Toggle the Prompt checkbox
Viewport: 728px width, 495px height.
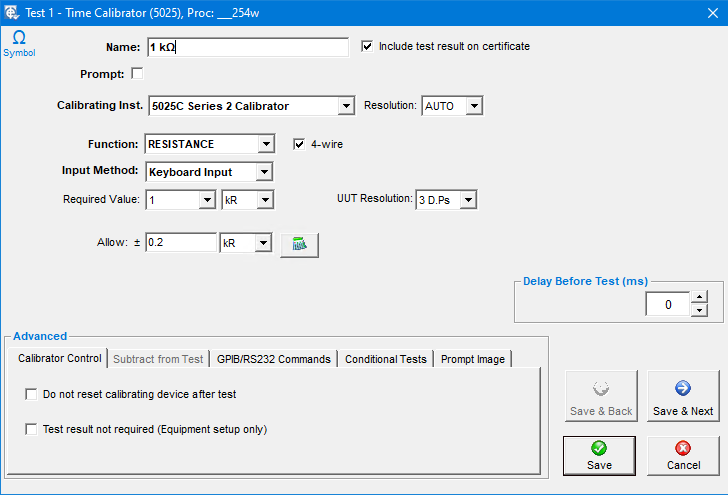[137, 74]
